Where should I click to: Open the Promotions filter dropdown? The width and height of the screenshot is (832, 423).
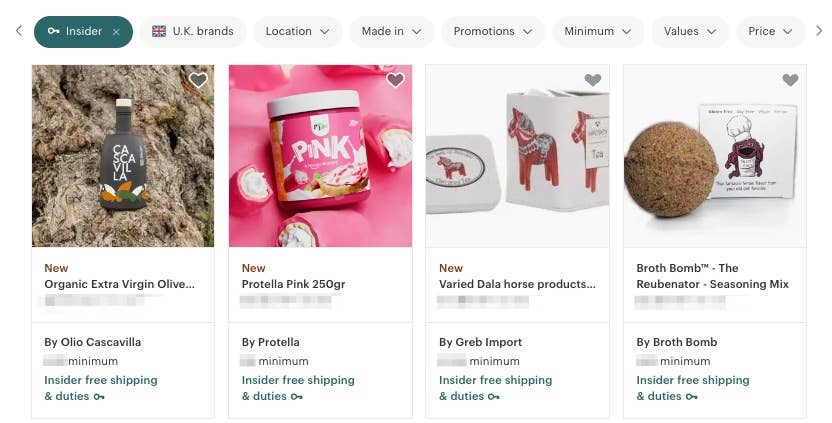[x=493, y=32]
